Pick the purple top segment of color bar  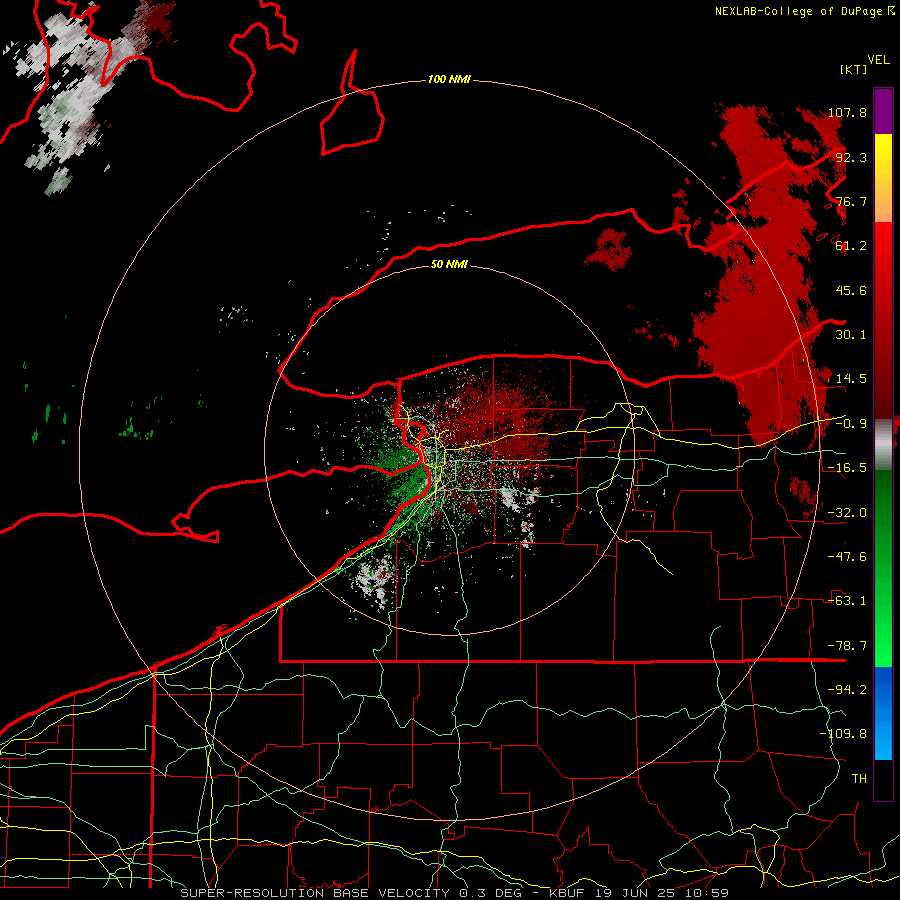[x=883, y=112]
